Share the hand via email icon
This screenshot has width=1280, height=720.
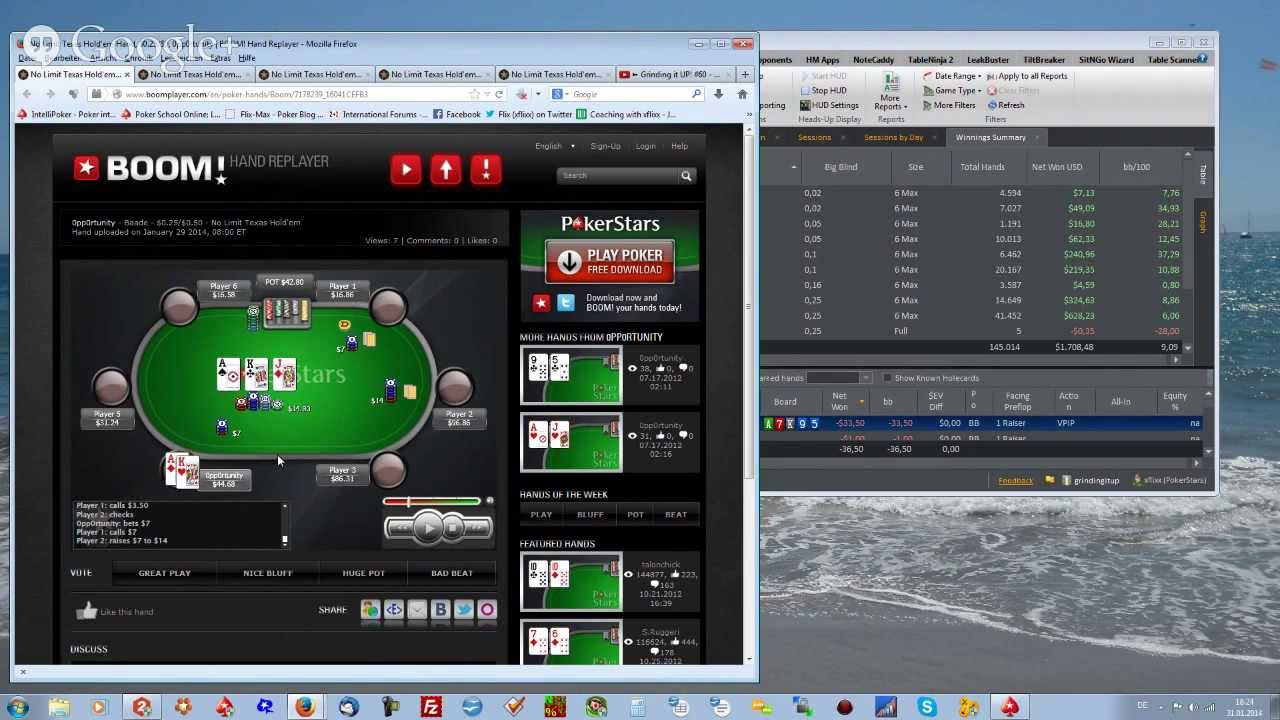coord(417,609)
